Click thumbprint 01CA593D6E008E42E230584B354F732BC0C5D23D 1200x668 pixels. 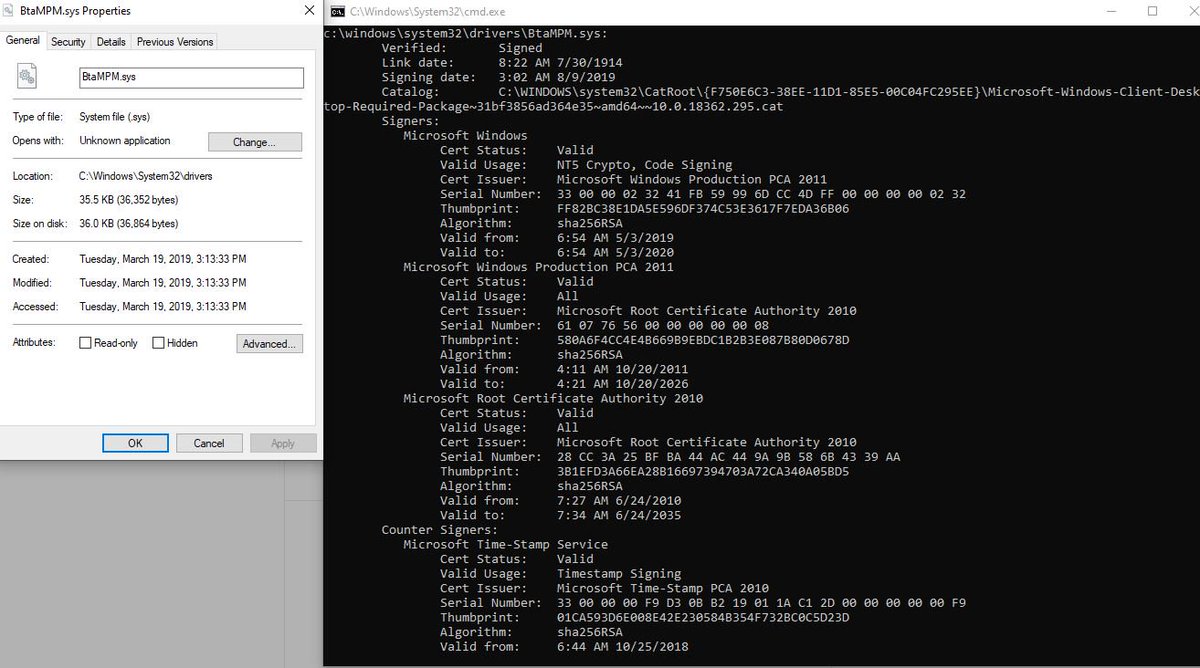703,617
